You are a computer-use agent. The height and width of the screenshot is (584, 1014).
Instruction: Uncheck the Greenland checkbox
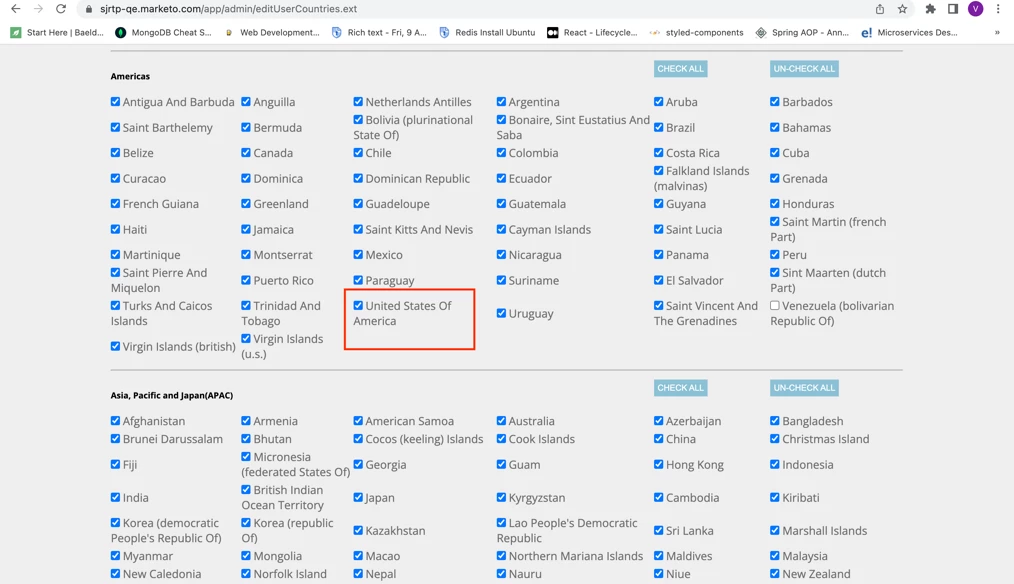[246, 203]
